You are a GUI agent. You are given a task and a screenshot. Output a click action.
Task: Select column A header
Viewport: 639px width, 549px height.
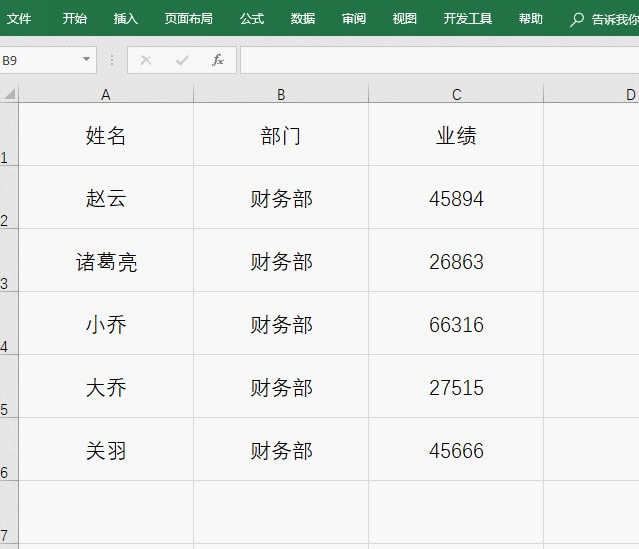106,95
